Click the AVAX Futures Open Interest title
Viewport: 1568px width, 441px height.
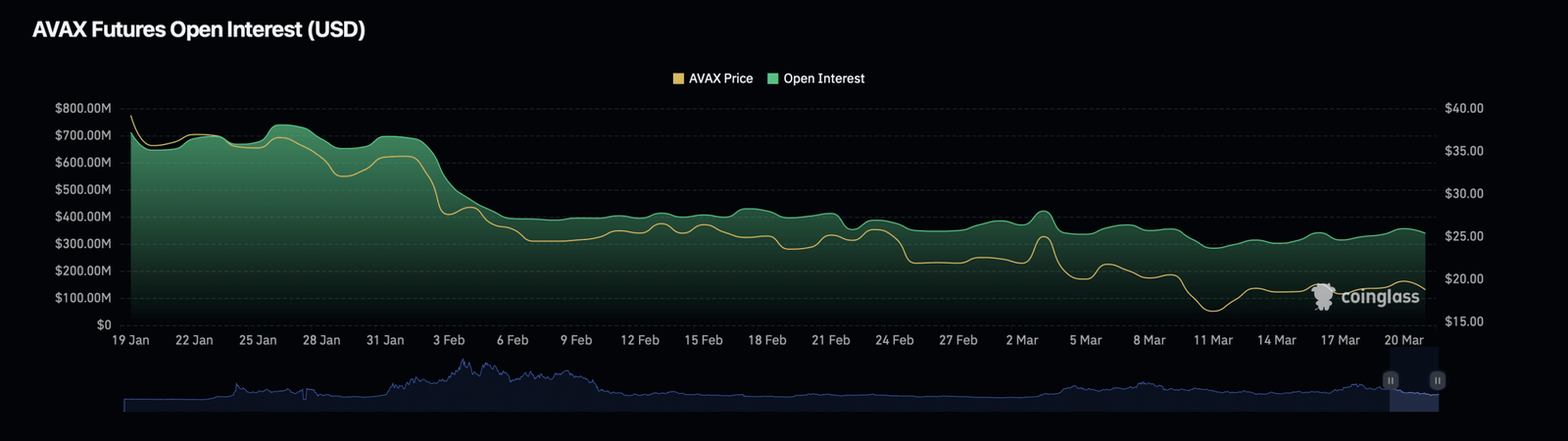(x=199, y=29)
